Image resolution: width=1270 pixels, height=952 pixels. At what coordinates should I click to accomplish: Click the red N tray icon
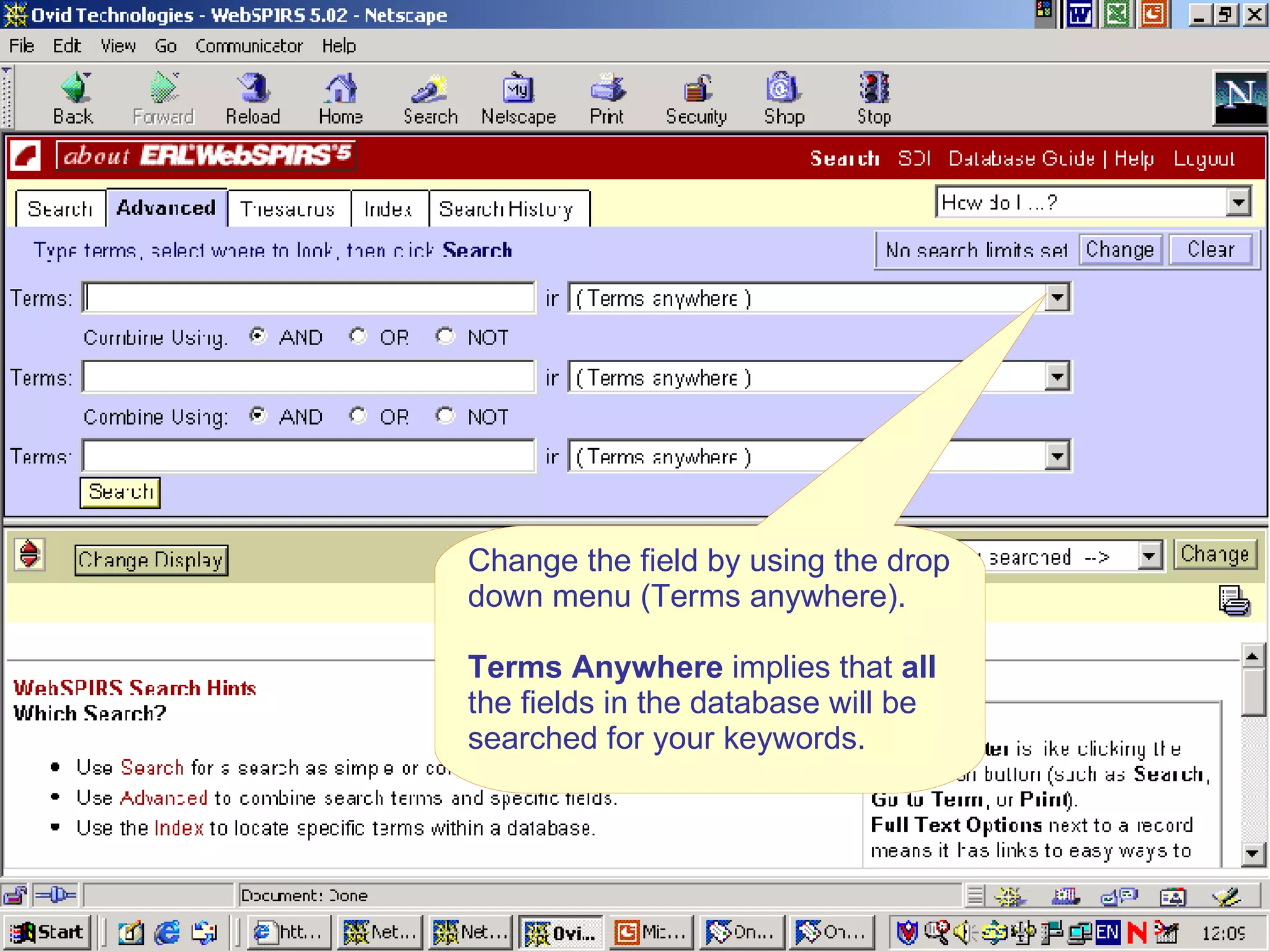1137,932
